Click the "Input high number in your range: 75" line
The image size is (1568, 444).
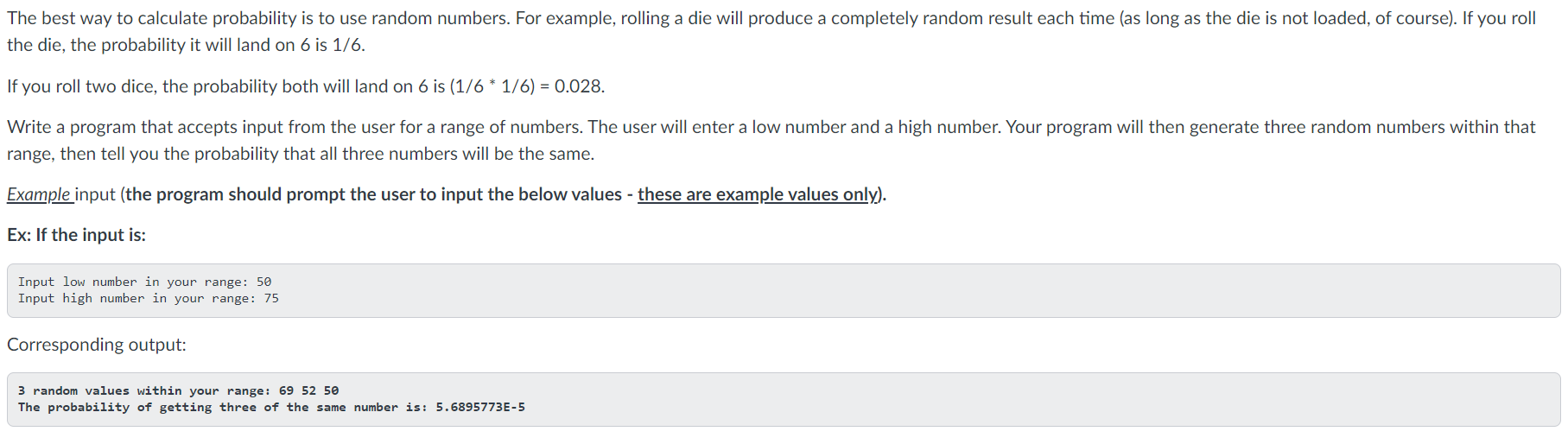(148, 298)
